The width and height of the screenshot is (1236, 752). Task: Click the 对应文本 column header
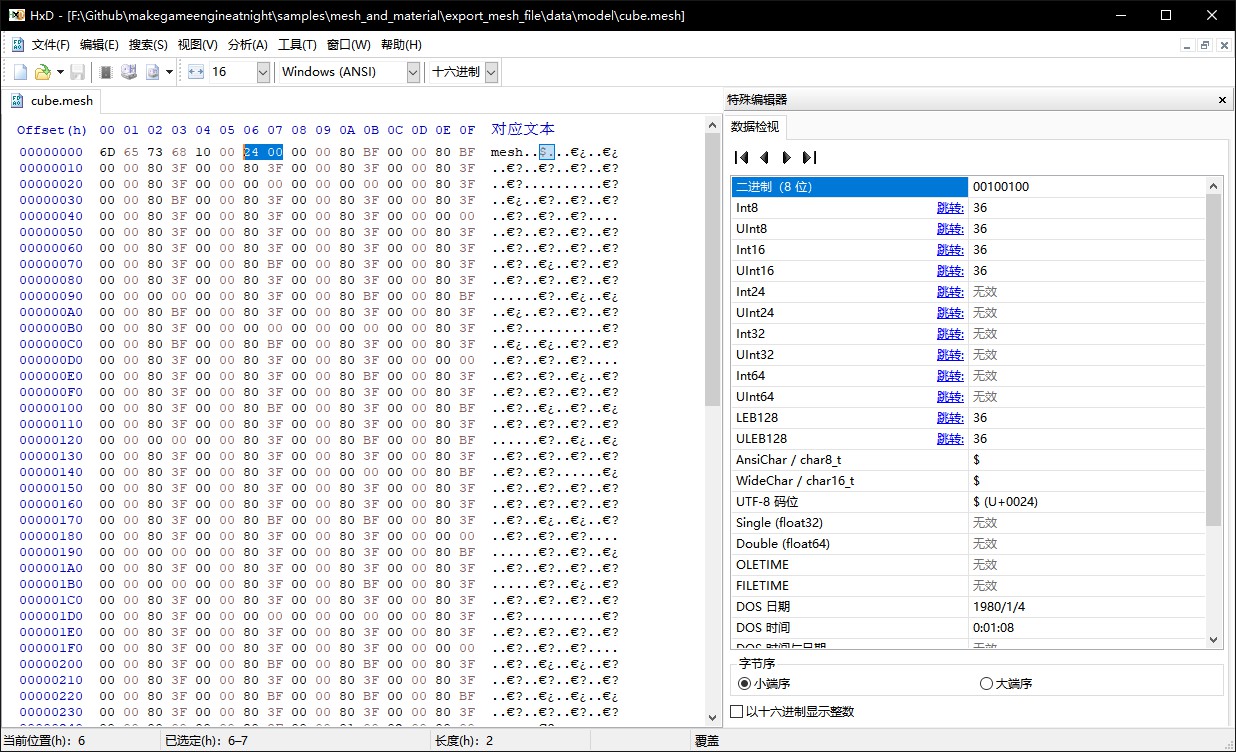click(x=523, y=129)
